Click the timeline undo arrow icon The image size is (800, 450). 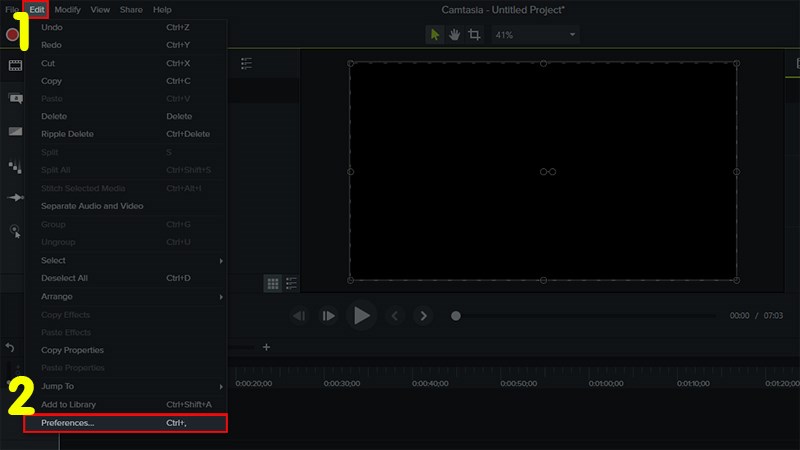10,347
